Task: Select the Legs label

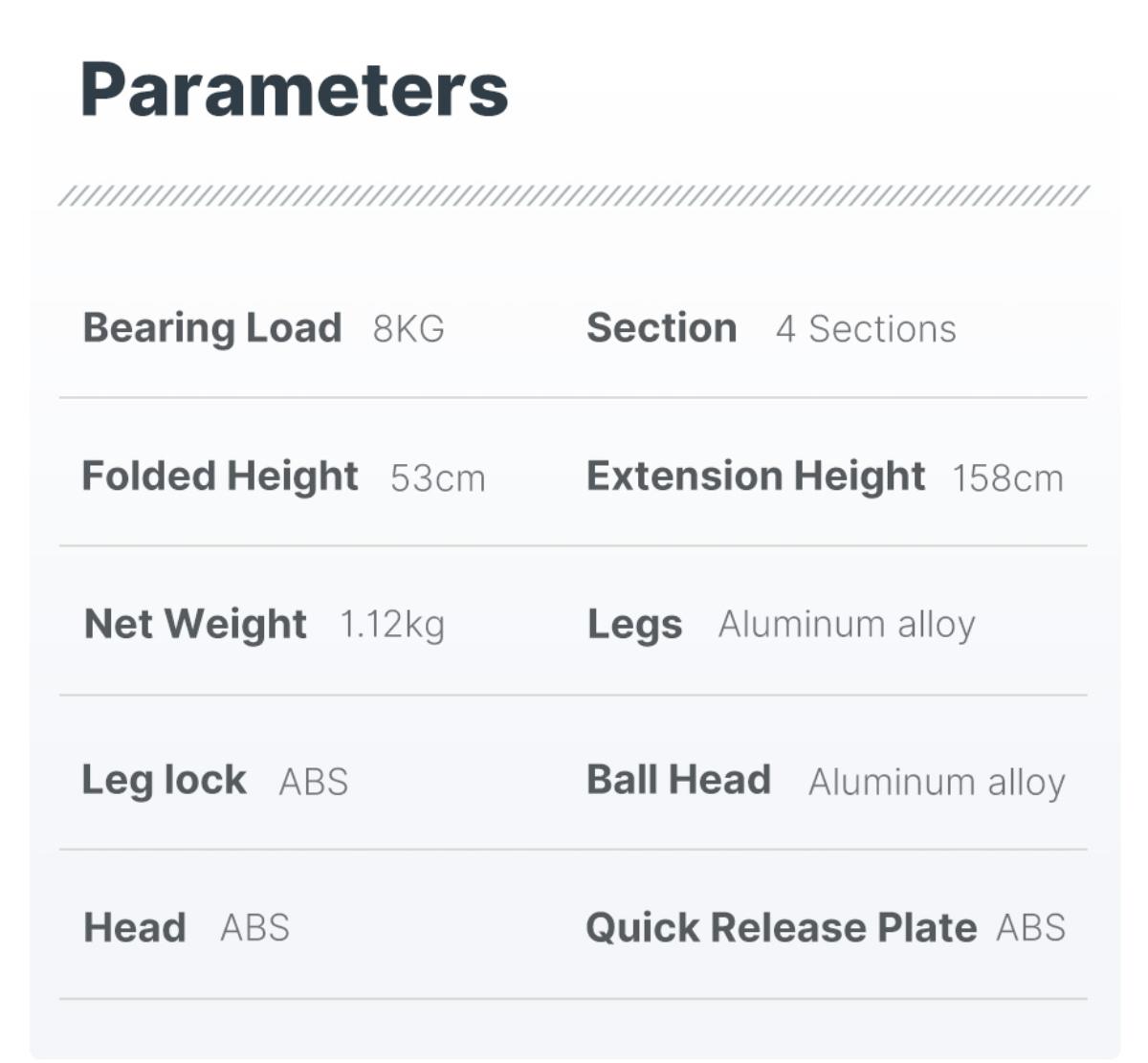Action: [634, 625]
